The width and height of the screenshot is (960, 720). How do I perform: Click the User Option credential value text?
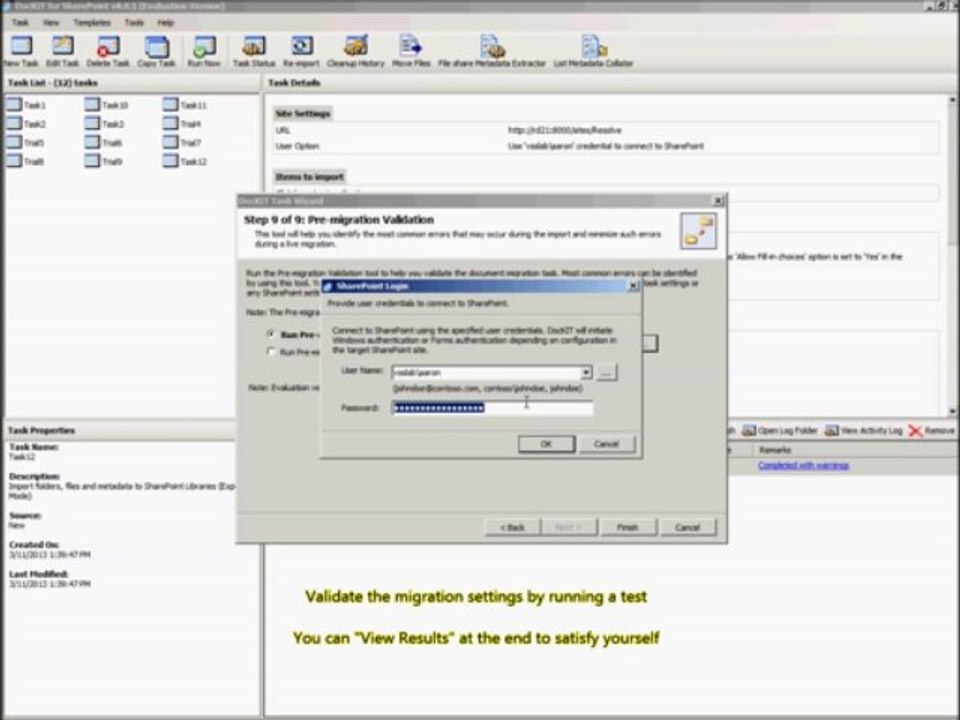tap(606, 146)
